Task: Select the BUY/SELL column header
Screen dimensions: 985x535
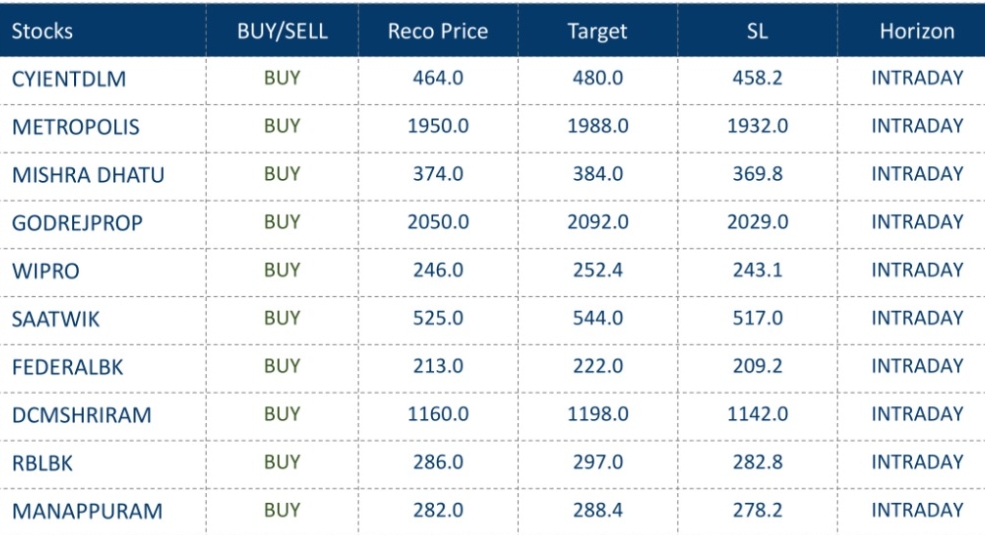Action: coord(282,31)
